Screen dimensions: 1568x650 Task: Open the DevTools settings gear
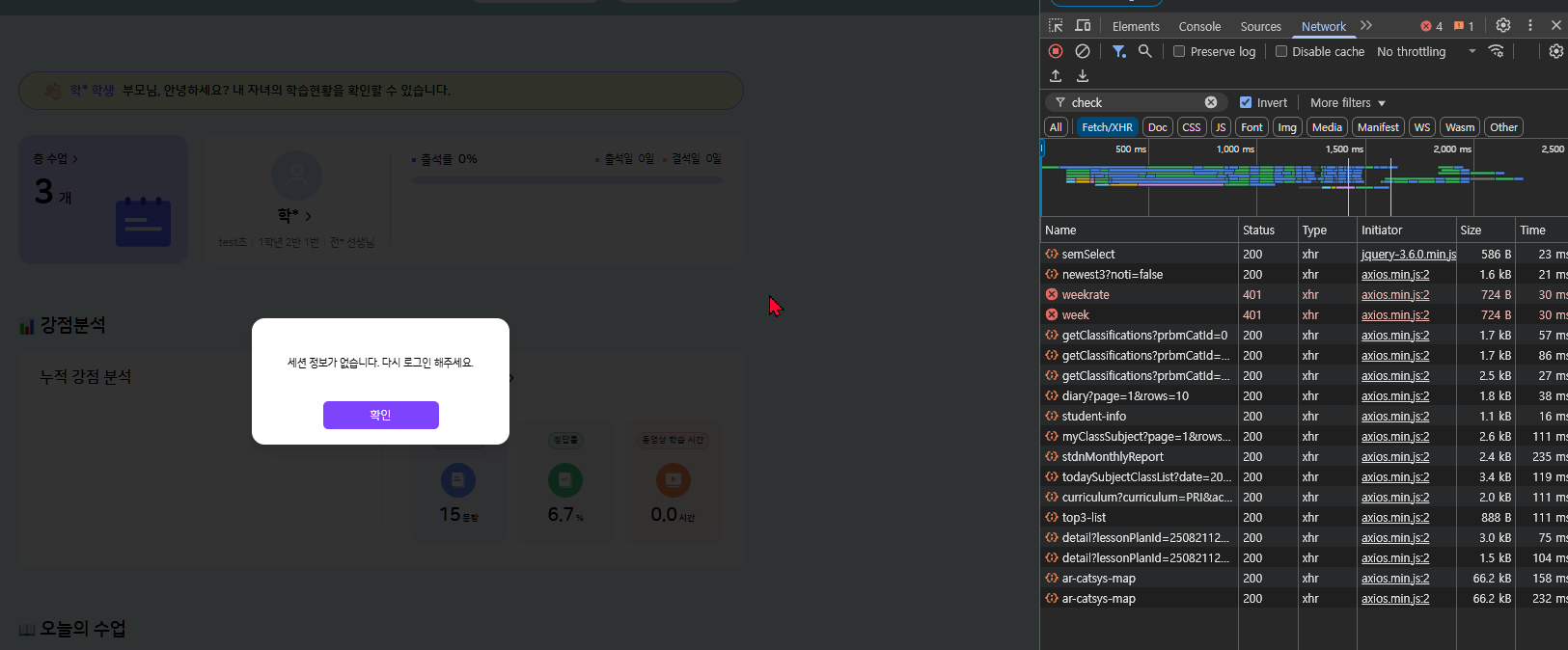pyautogui.click(x=1503, y=26)
